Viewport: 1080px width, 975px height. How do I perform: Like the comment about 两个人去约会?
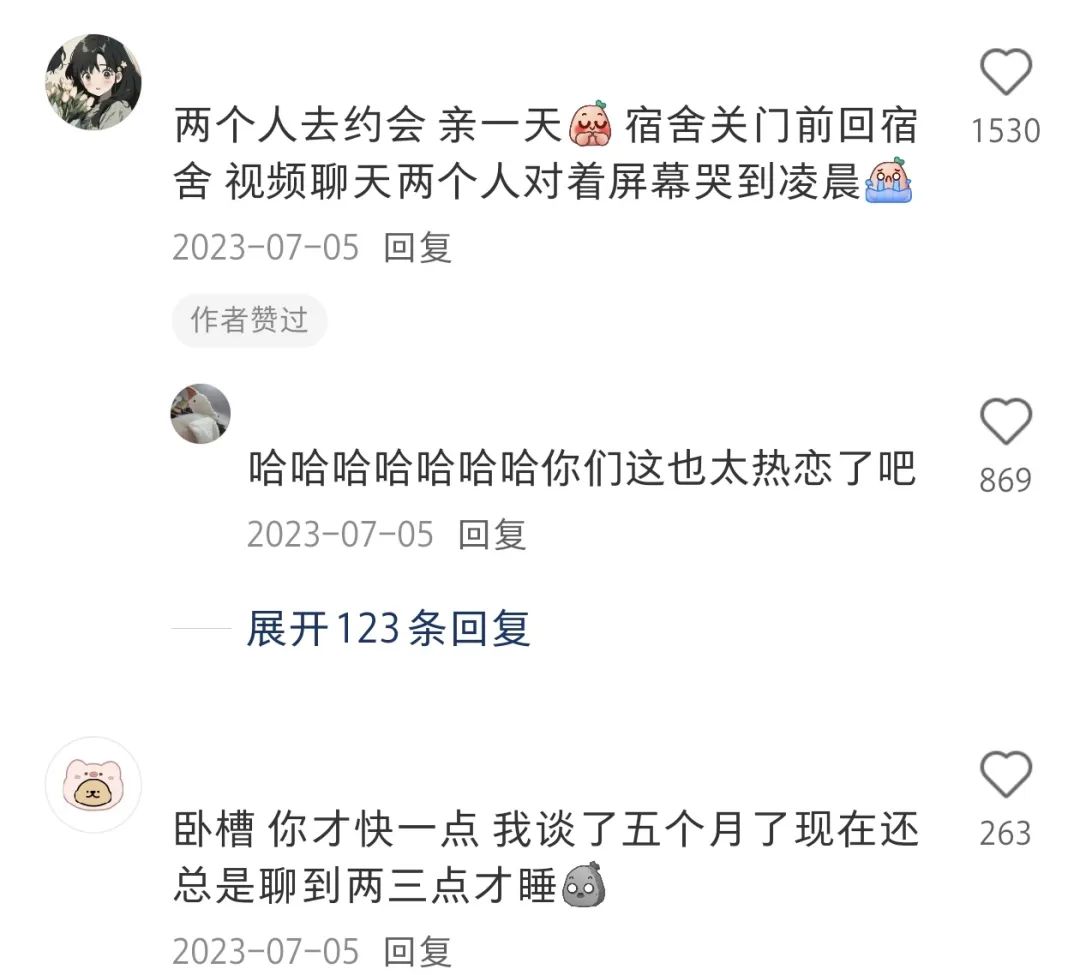tap(1006, 72)
